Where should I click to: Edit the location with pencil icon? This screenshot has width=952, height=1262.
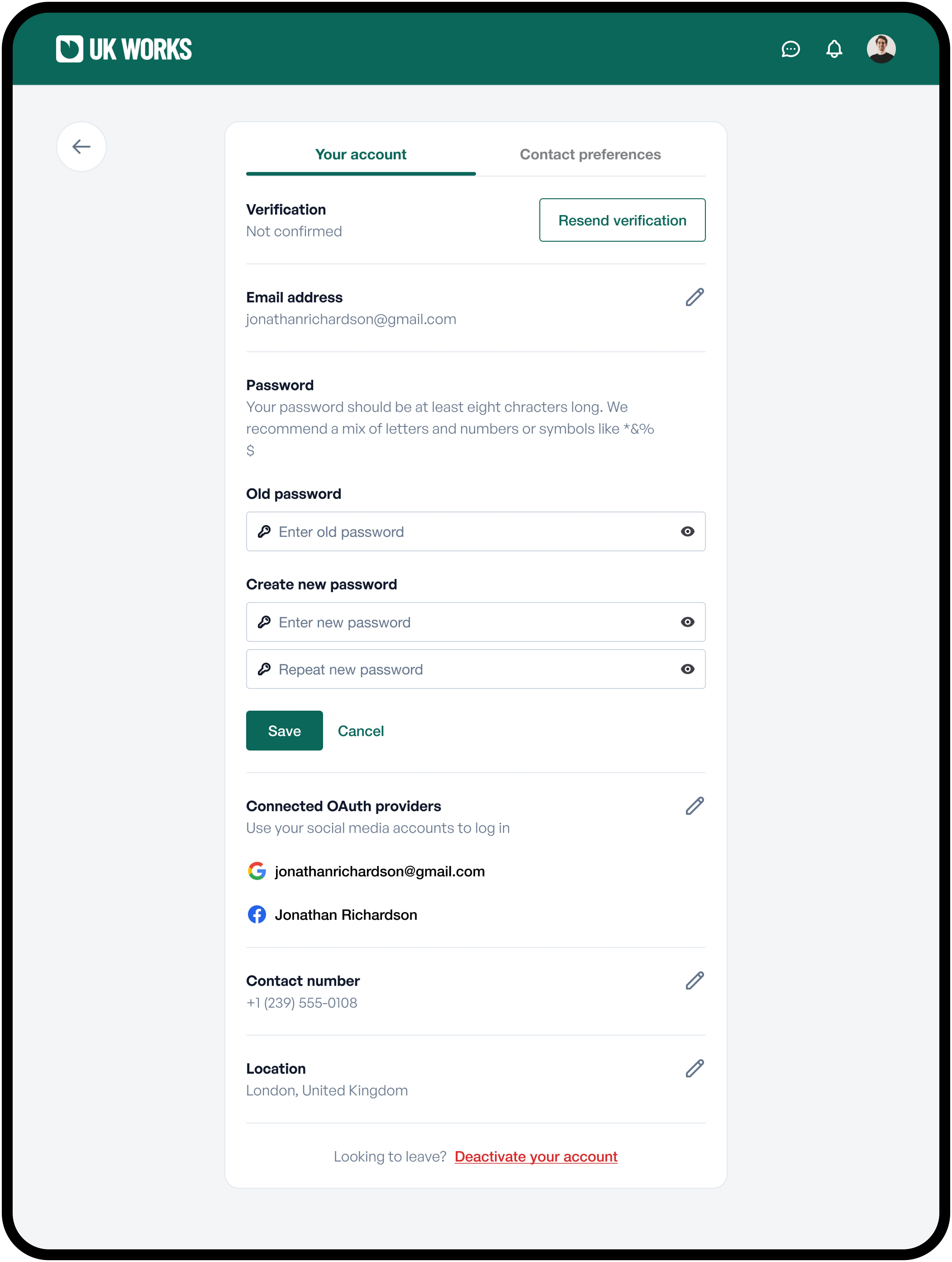(x=694, y=1068)
